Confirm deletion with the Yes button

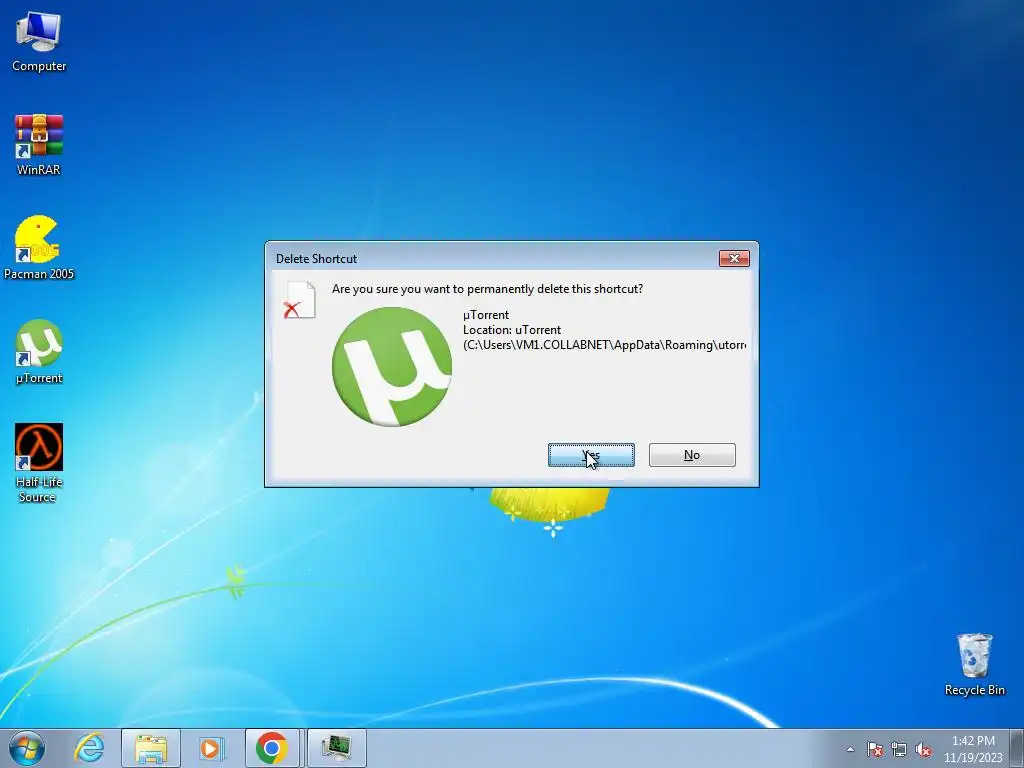(591, 455)
